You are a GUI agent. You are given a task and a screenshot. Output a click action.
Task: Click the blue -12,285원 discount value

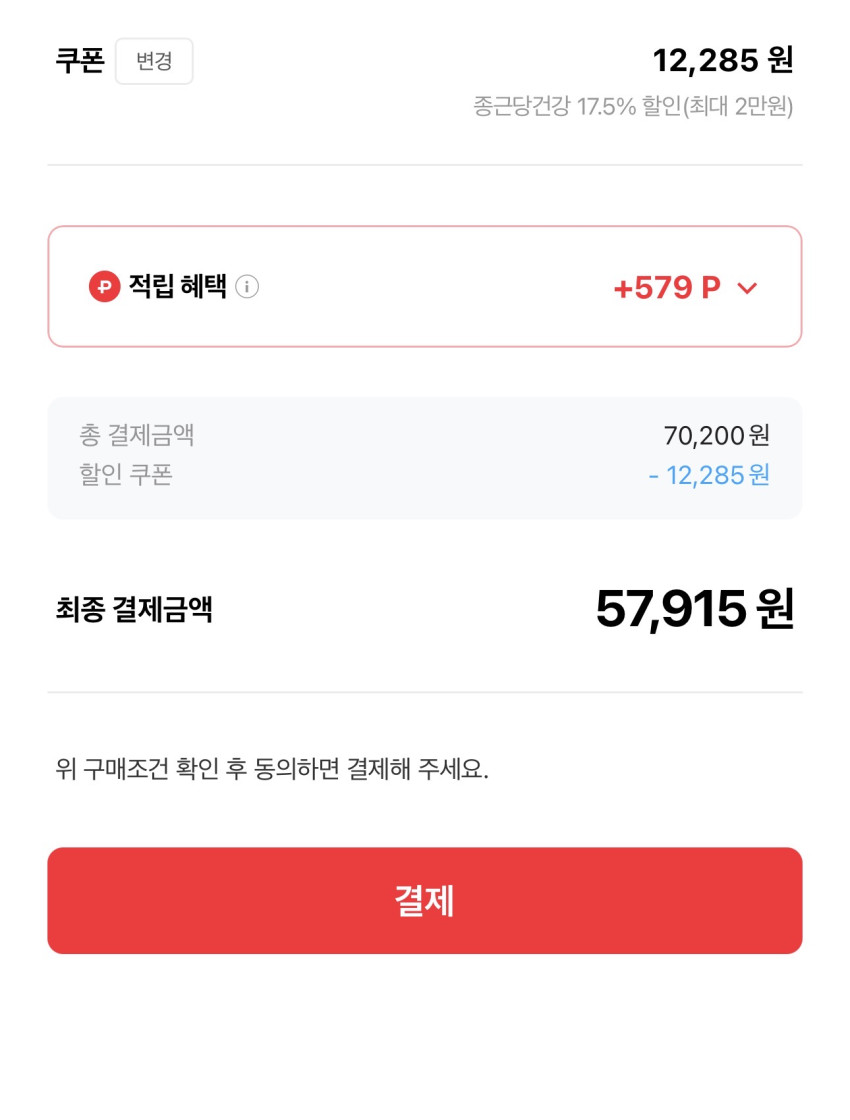coord(709,475)
